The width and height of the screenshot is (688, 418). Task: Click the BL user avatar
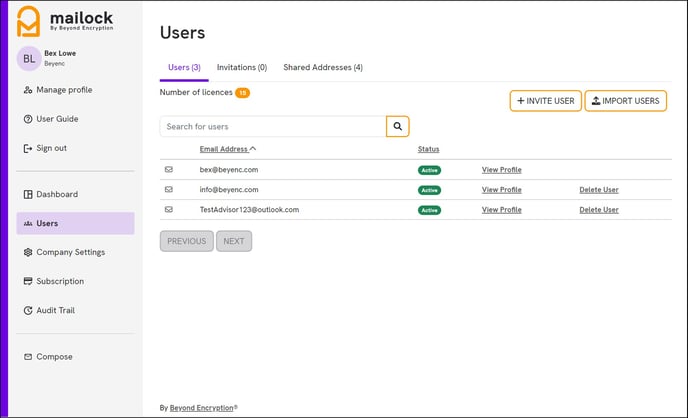click(x=29, y=58)
